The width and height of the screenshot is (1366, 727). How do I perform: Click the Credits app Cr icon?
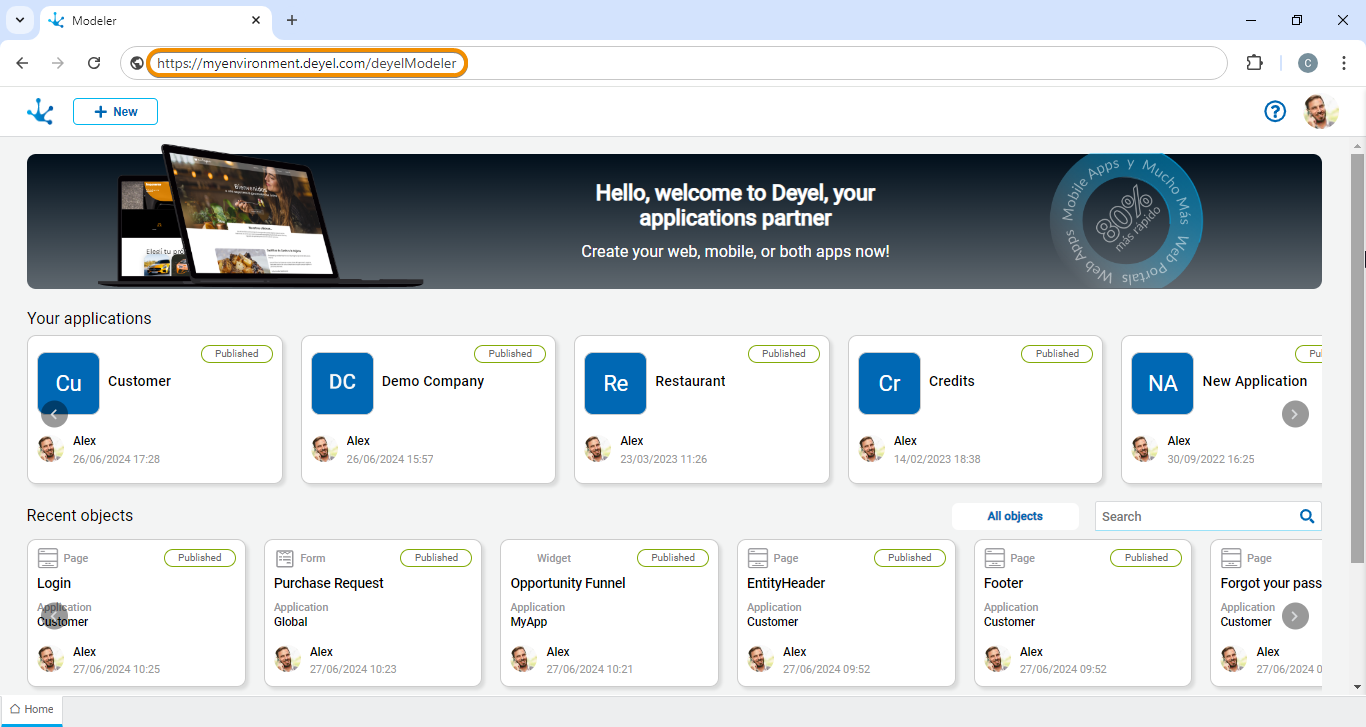click(889, 383)
